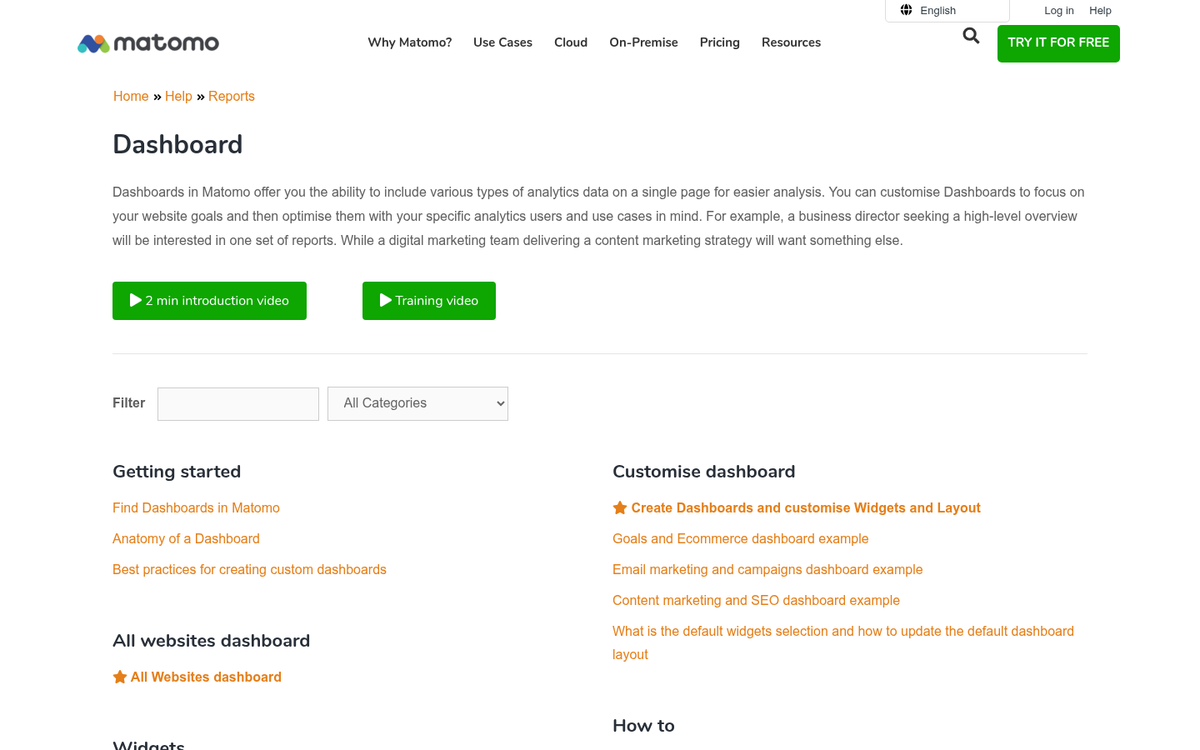
Task: Open the Resources menu
Action: click(x=790, y=42)
